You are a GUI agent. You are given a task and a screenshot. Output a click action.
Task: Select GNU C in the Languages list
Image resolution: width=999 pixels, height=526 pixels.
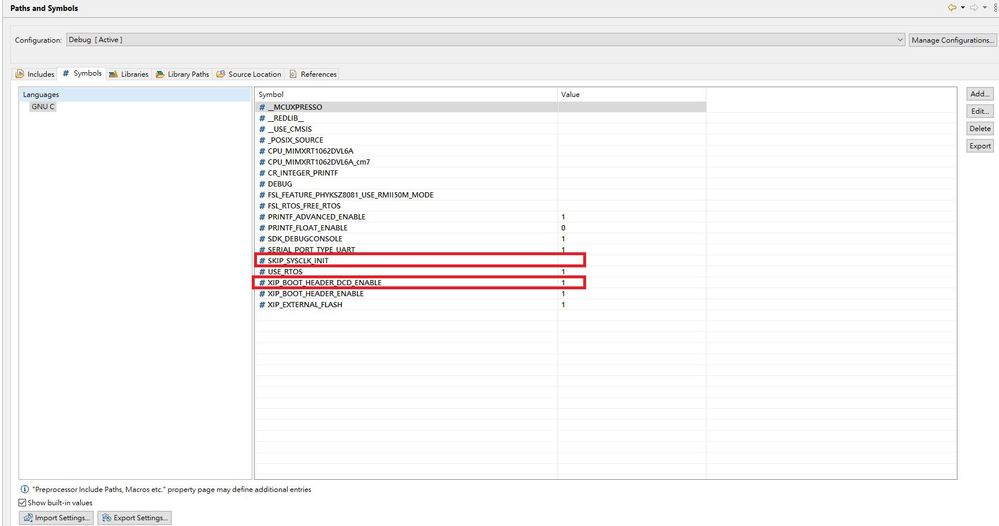point(43,106)
